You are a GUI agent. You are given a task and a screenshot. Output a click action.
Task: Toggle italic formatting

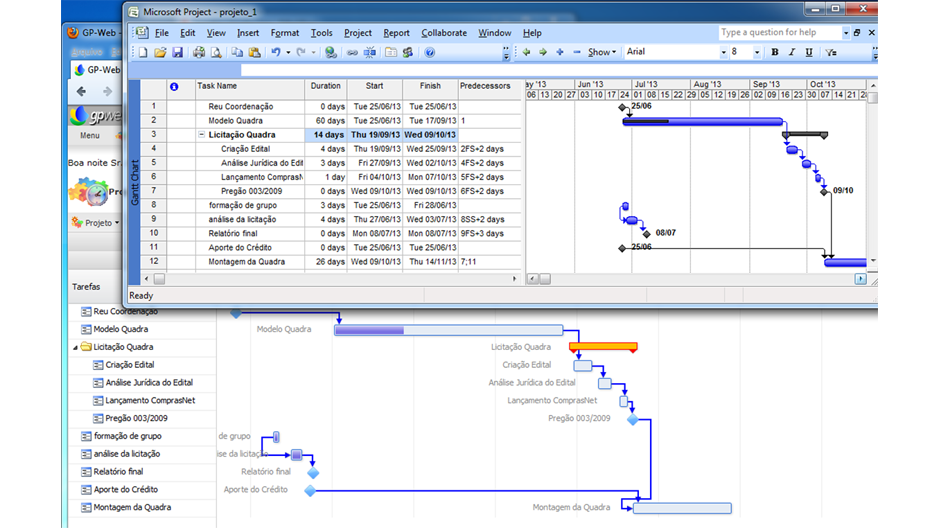(792, 53)
